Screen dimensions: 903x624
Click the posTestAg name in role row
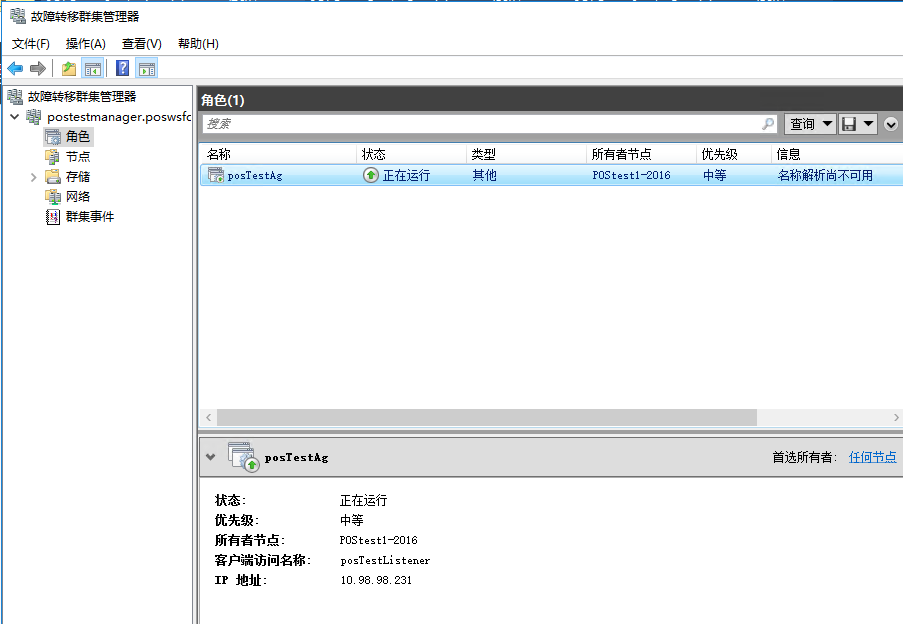tap(255, 176)
